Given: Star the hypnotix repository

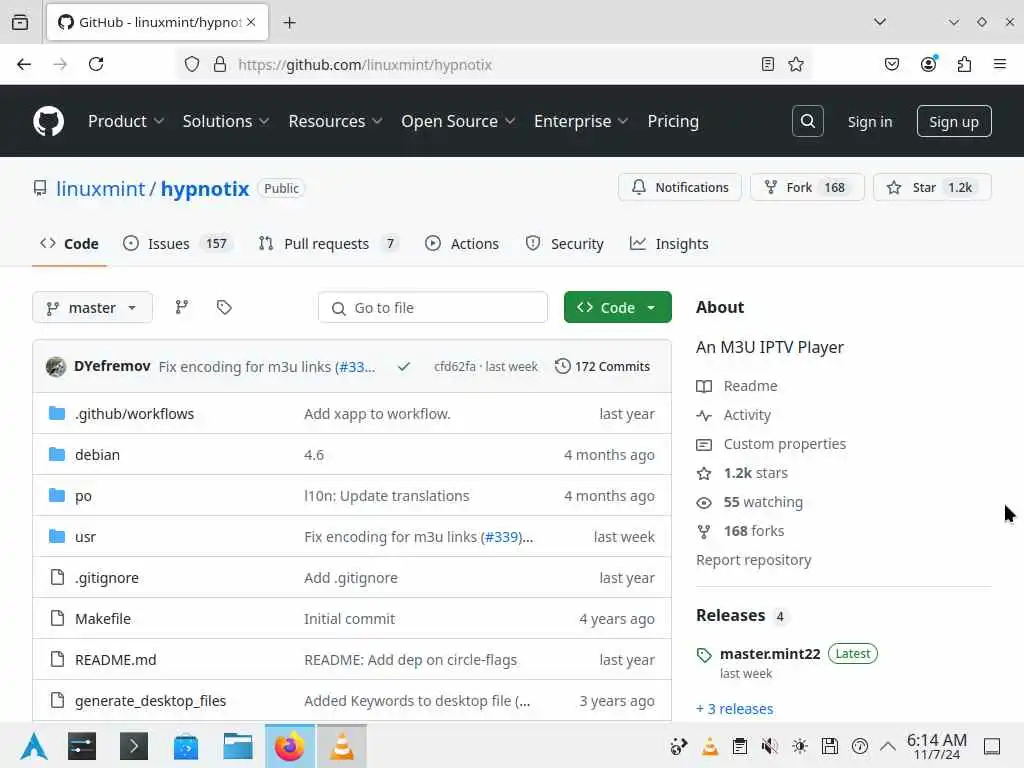Looking at the screenshot, I should pyautogui.click(x=932, y=187).
